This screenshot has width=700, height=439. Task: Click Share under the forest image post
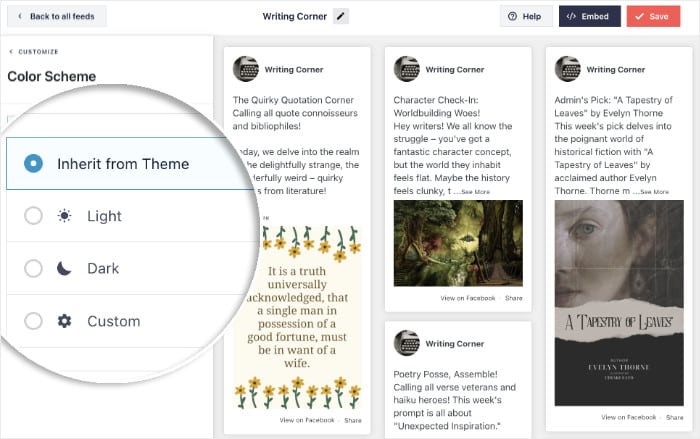[513, 298]
